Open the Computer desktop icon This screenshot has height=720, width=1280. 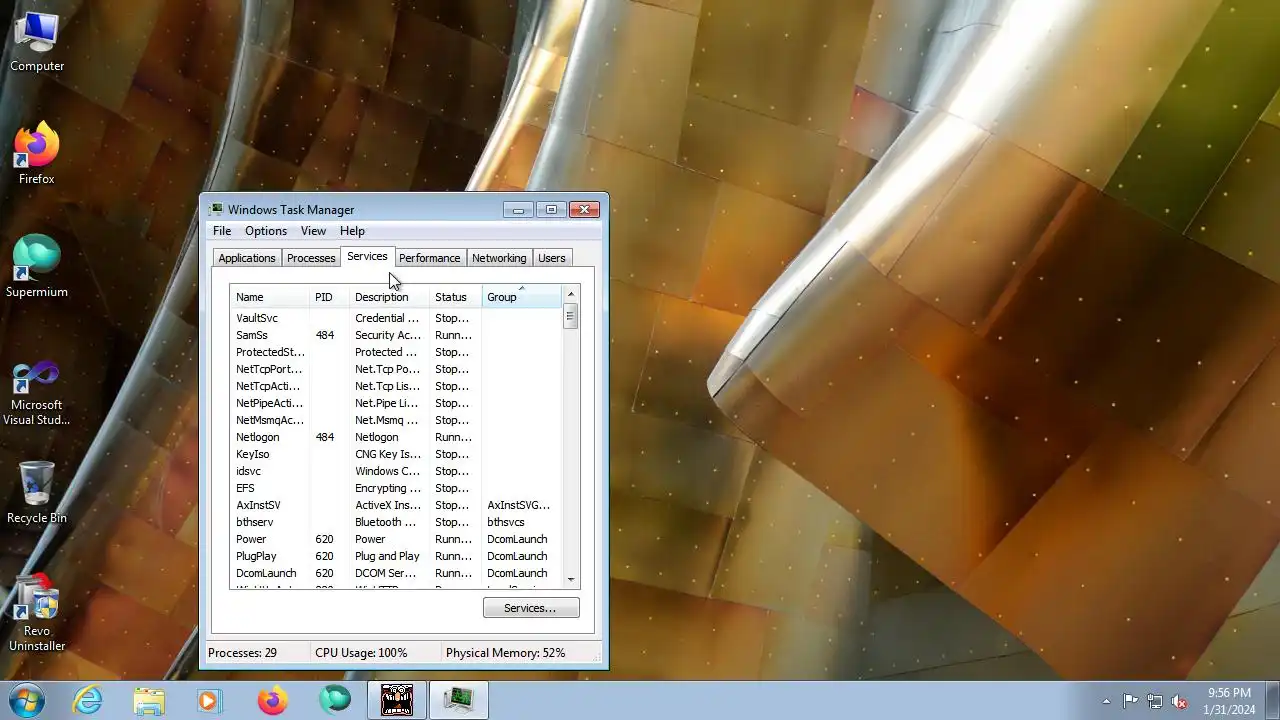coord(37,43)
